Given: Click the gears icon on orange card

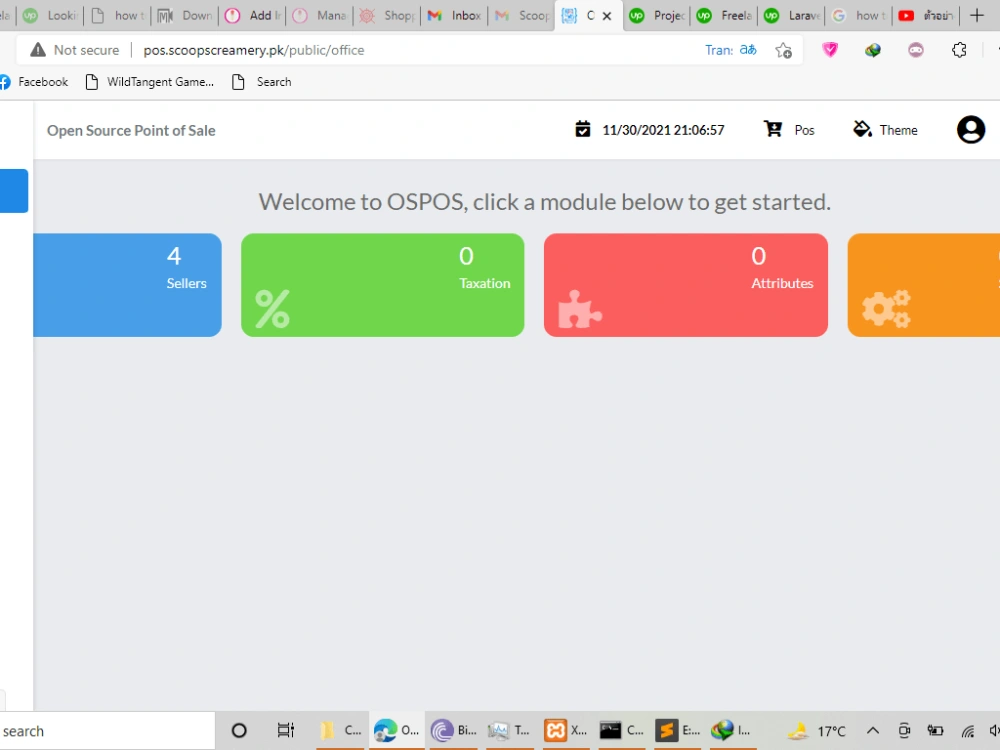Looking at the screenshot, I should pyautogui.click(x=886, y=309).
